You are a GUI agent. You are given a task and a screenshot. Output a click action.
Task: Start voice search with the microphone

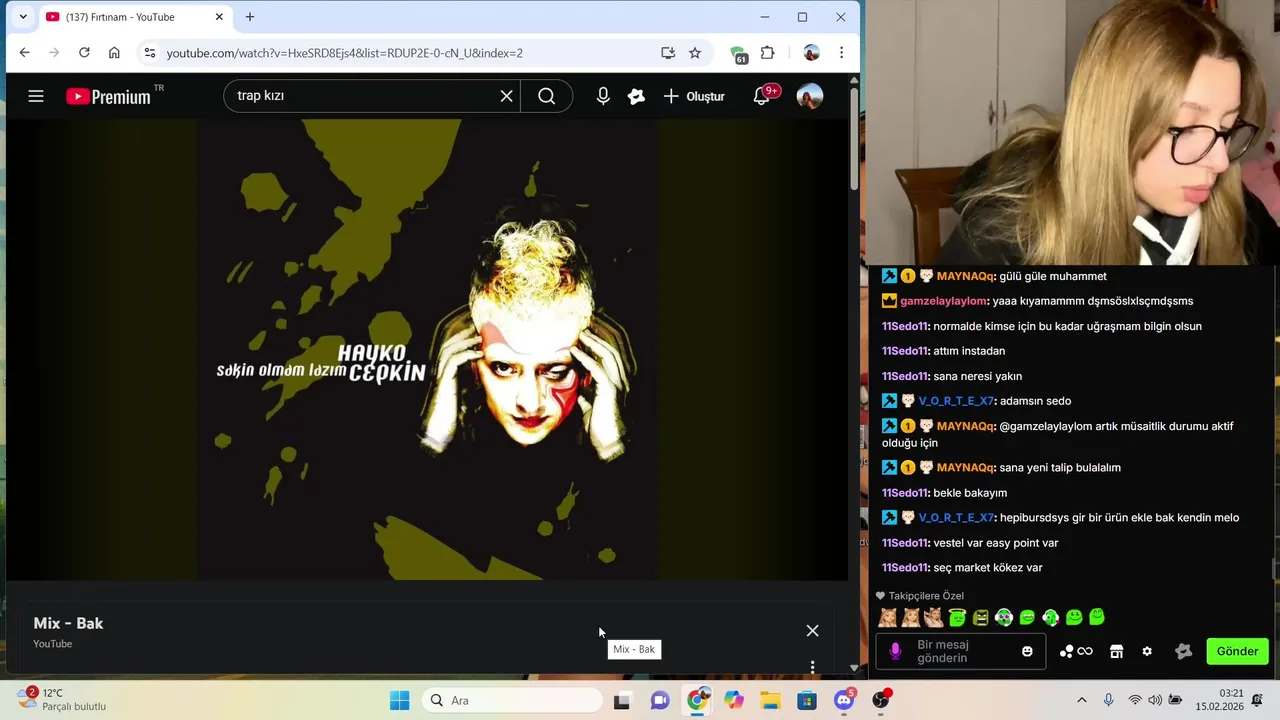point(603,96)
